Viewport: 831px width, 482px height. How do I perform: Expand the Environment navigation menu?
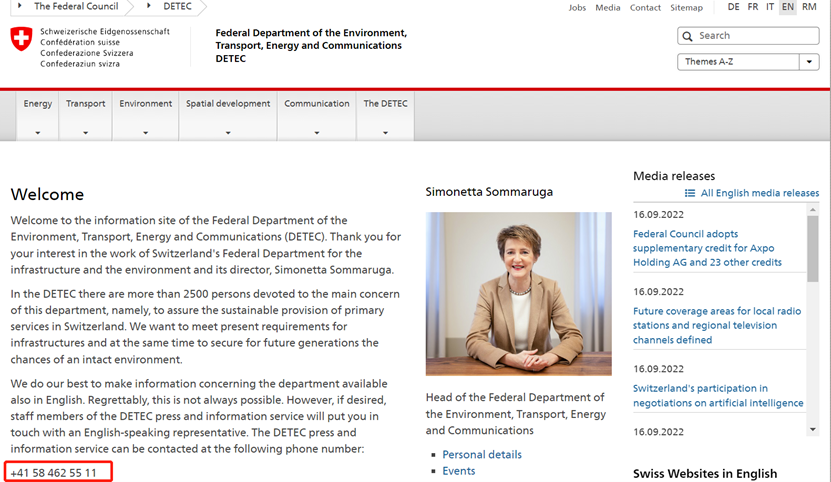pyautogui.click(x=145, y=116)
